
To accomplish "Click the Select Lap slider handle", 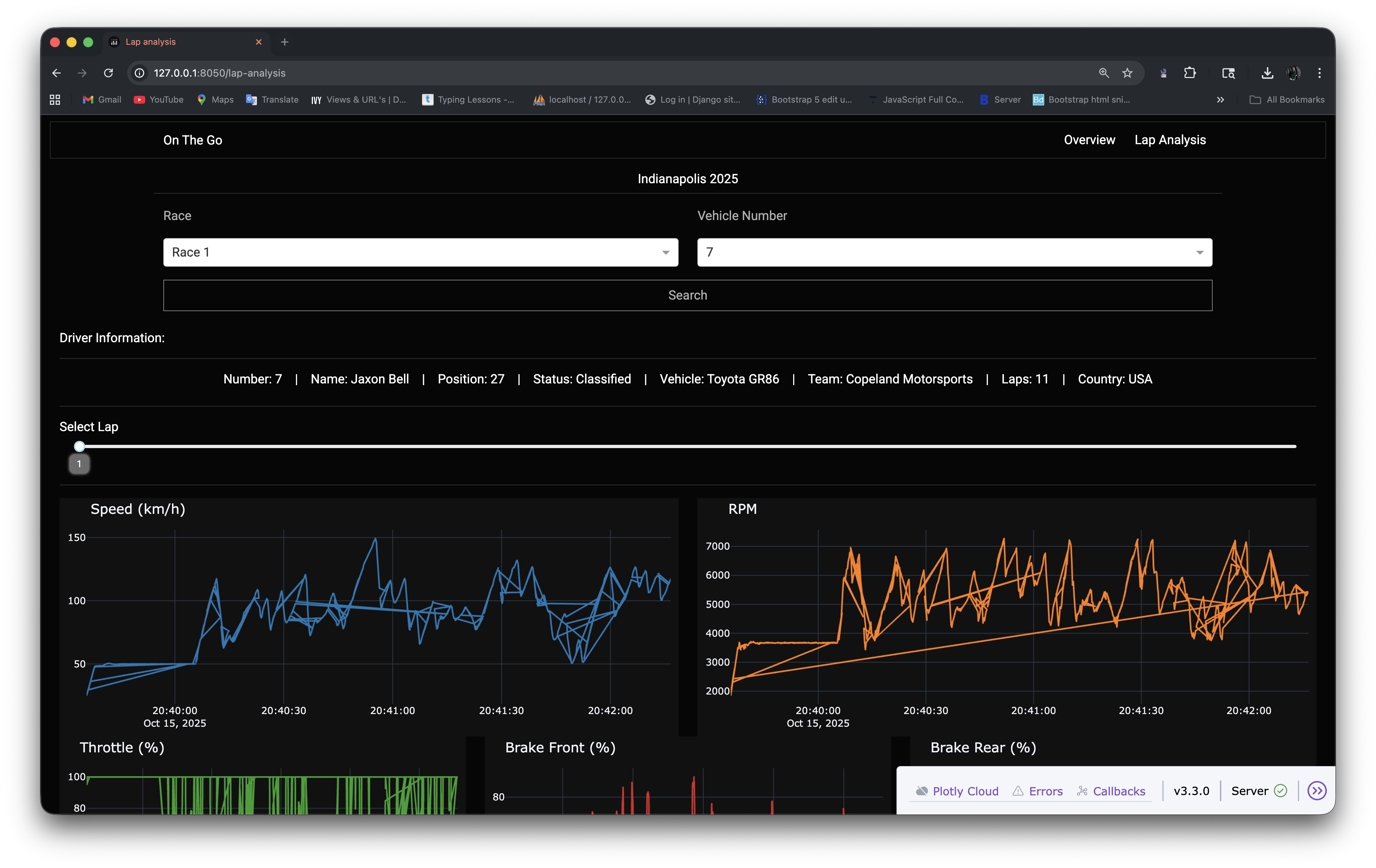I will 79,446.
